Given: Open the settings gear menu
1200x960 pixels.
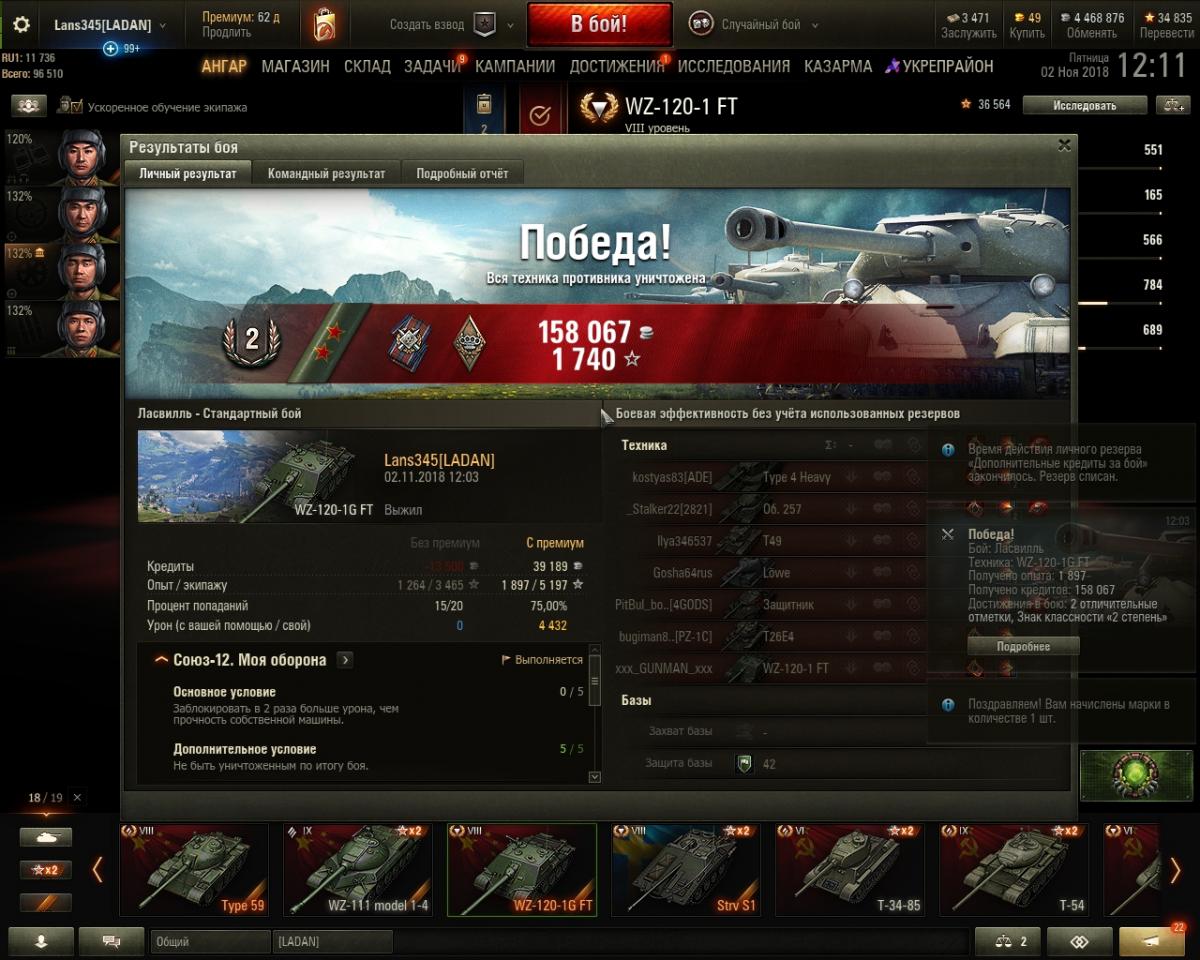Looking at the screenshot, I should (x=21, y=25).
